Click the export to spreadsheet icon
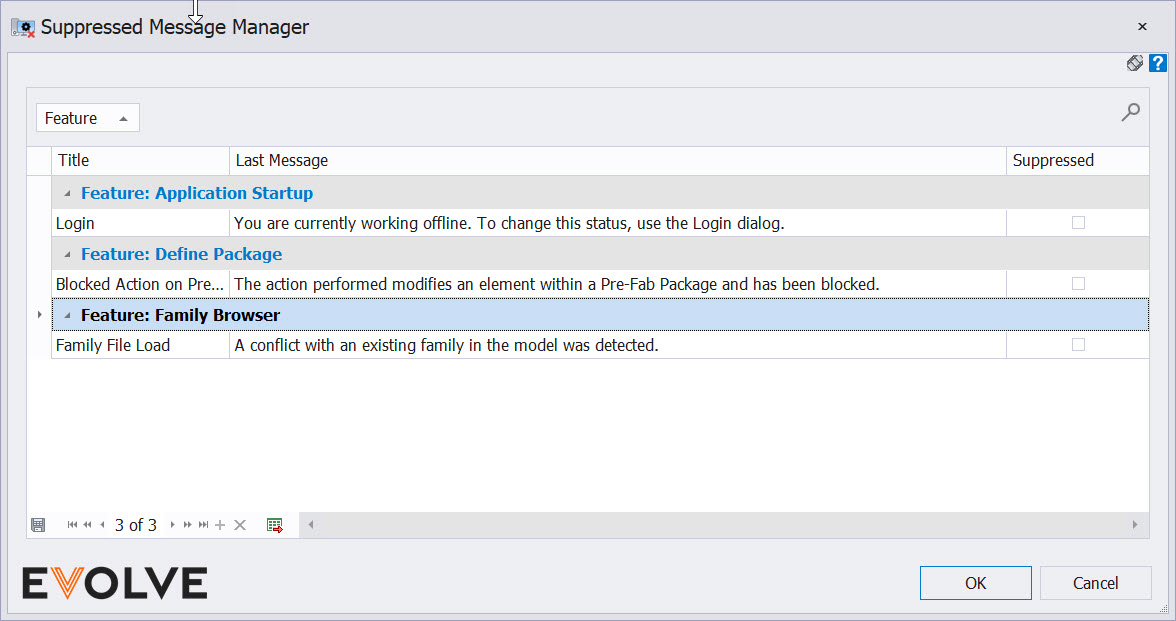 [x=274, y=525]
